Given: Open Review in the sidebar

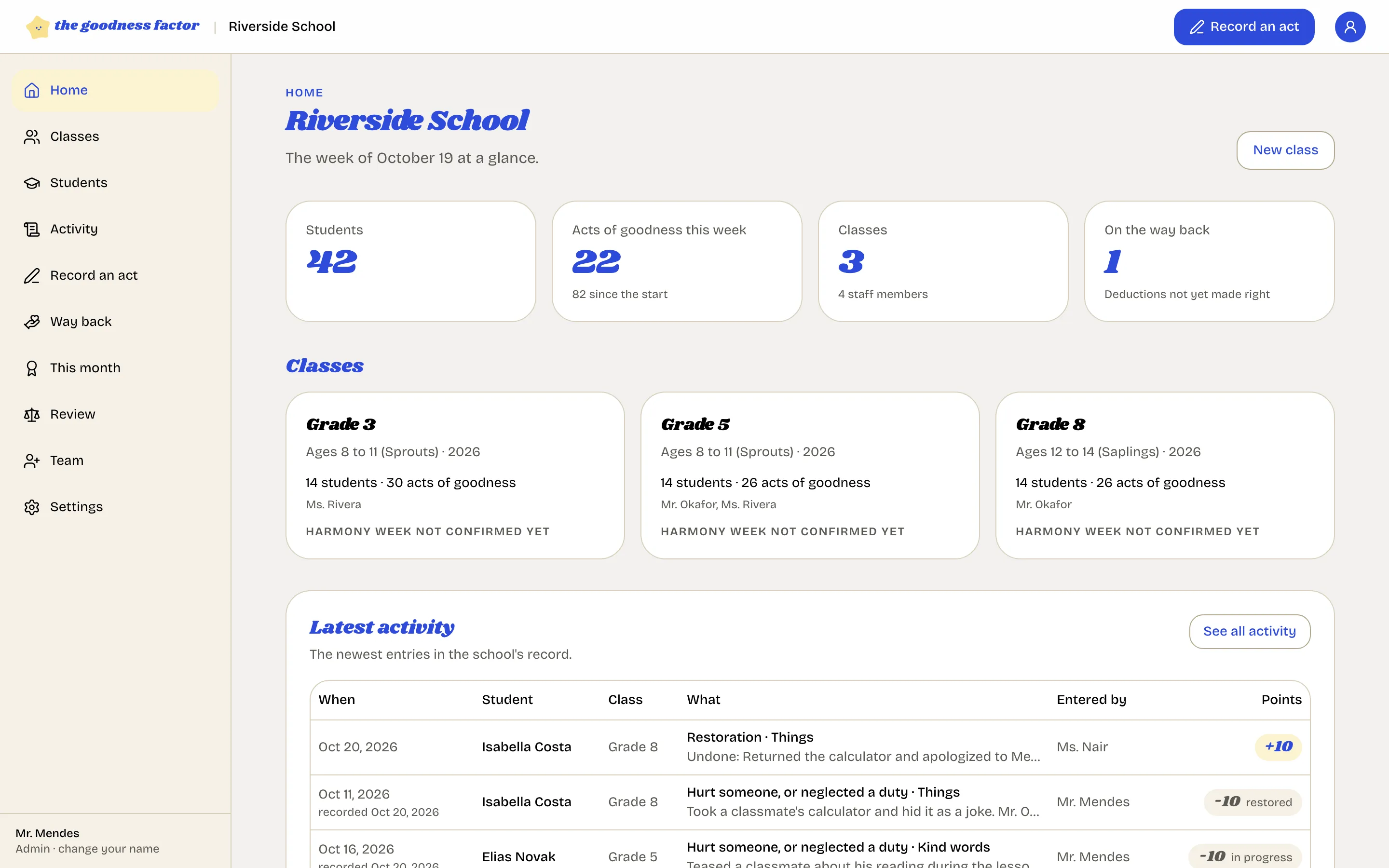Looking at the screenshot, I should click(x=115, y=415).
